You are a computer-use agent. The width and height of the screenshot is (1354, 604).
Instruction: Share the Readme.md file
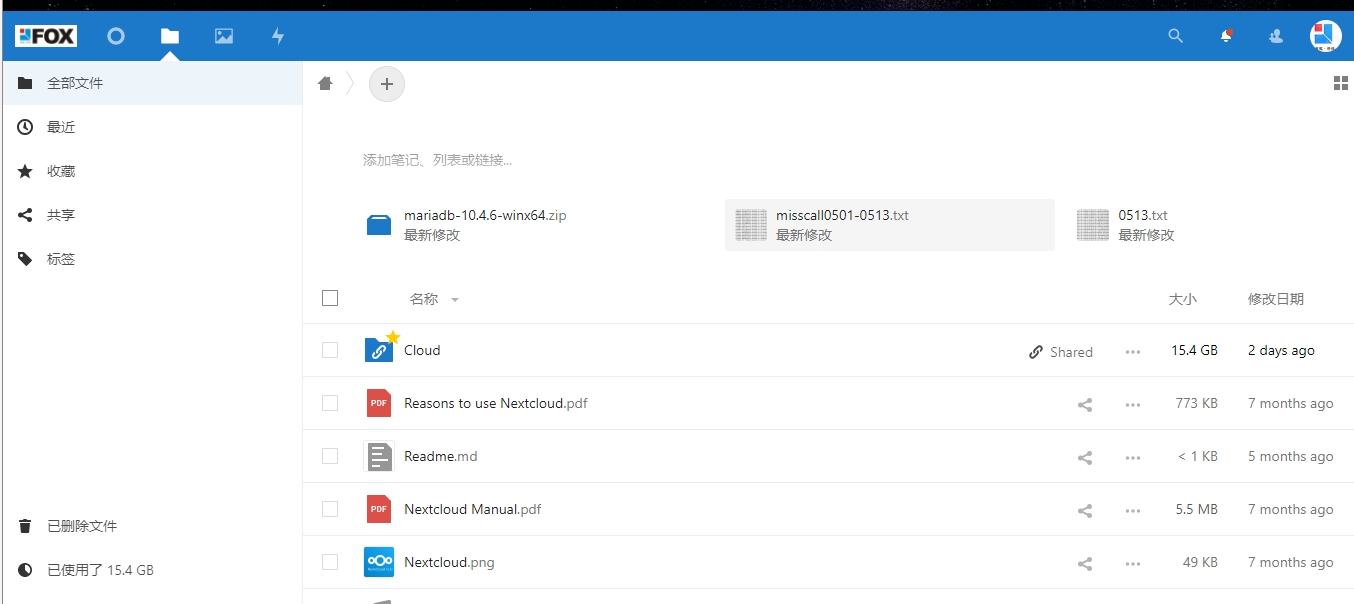(1085, 458)
